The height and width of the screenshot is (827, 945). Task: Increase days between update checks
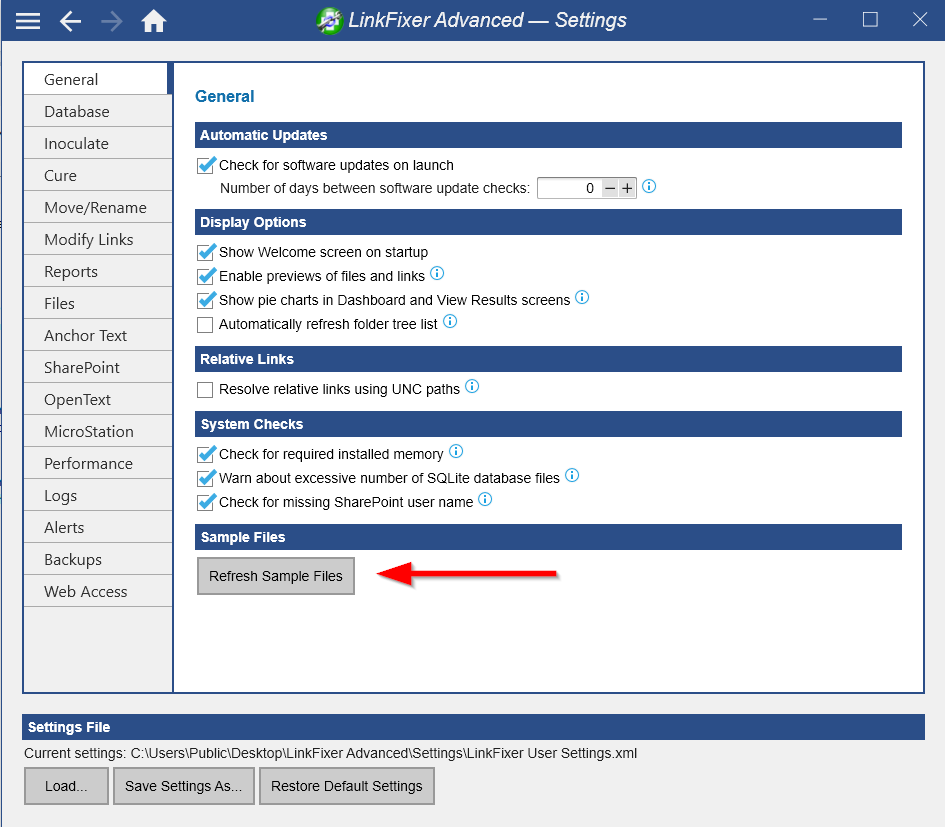tap(627, 189)
